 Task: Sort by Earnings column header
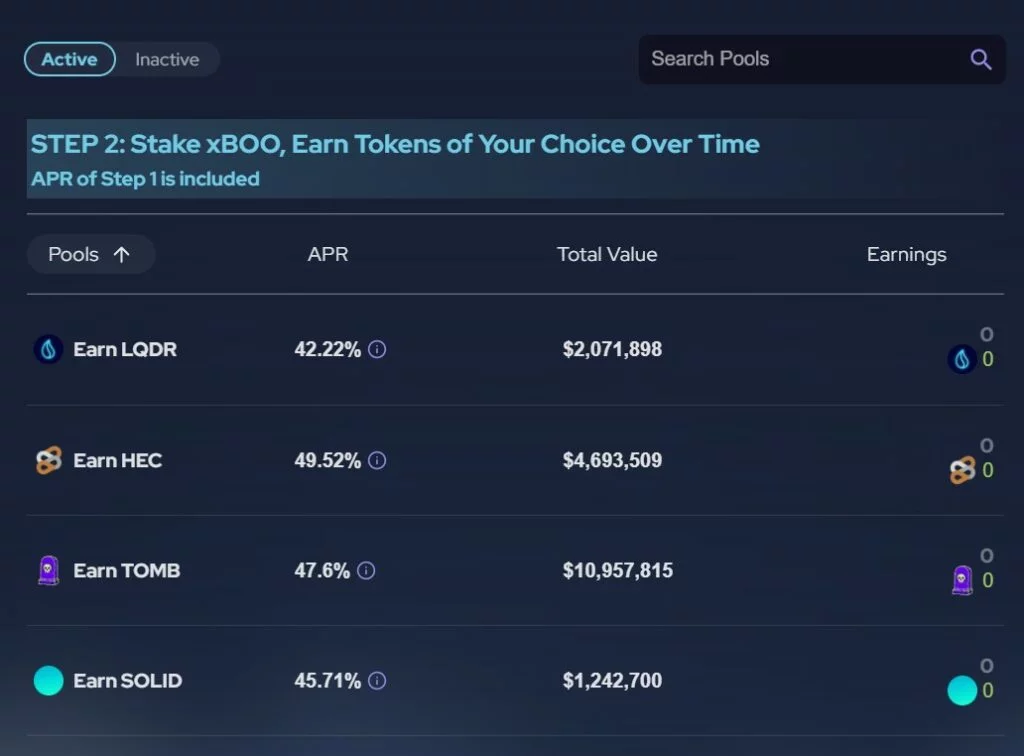(906, 255)
